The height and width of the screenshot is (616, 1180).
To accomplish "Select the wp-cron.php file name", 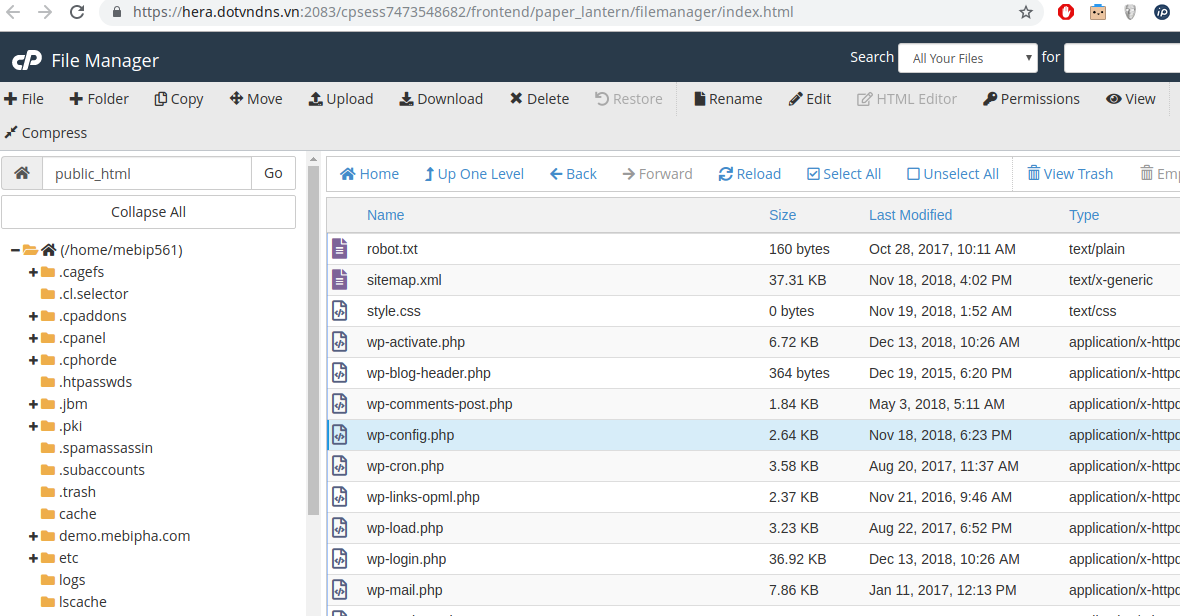I will tap(405, 466).
